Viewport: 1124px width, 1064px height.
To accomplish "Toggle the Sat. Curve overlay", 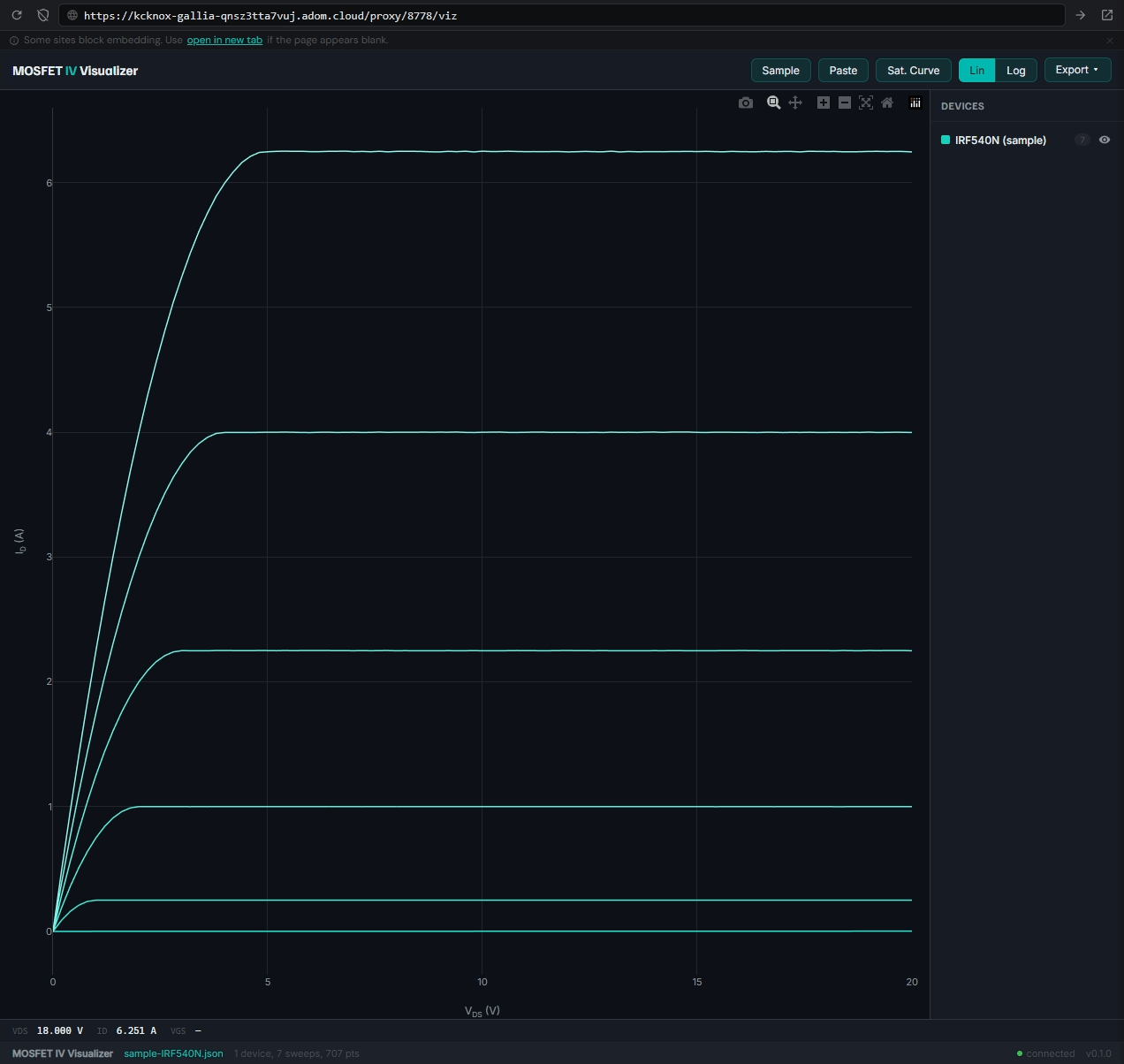I will click(x=914, y=71).
